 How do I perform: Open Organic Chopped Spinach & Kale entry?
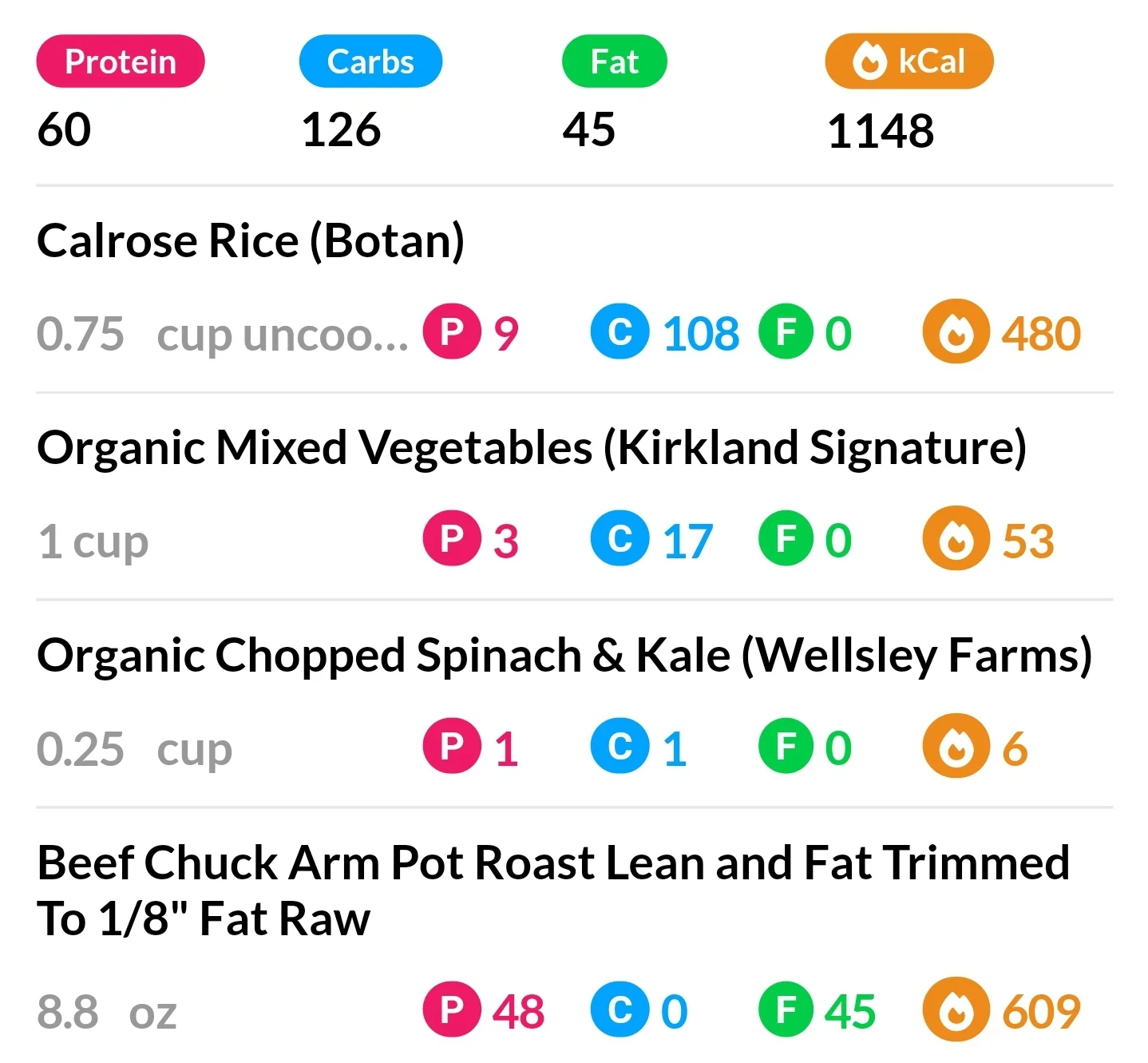(x=564, y=656)
